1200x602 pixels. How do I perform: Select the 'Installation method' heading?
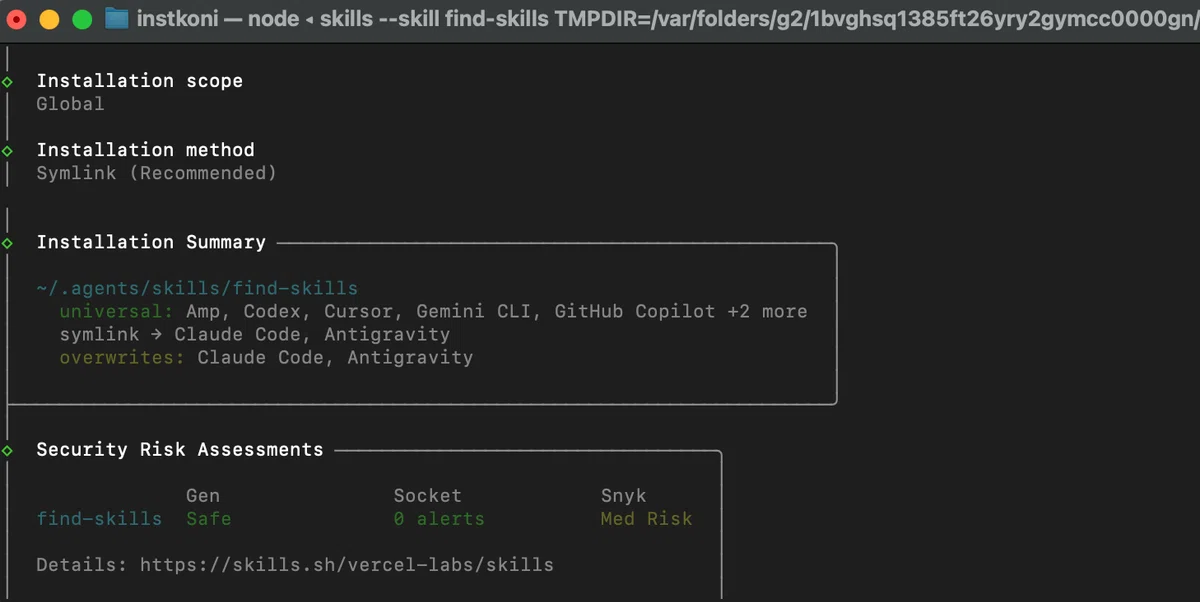(x=146, y=150)
